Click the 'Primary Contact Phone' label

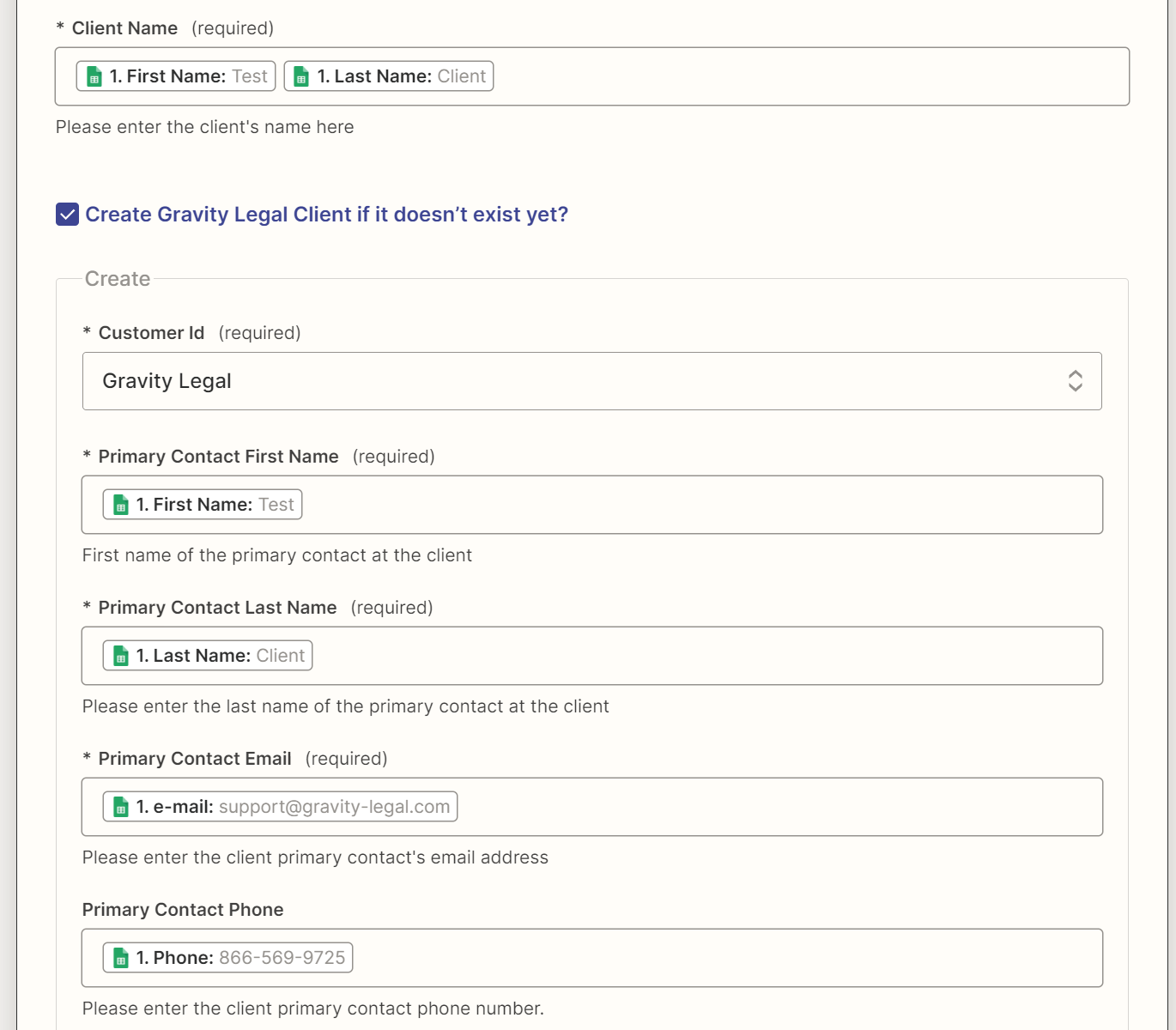pos(183,910)
